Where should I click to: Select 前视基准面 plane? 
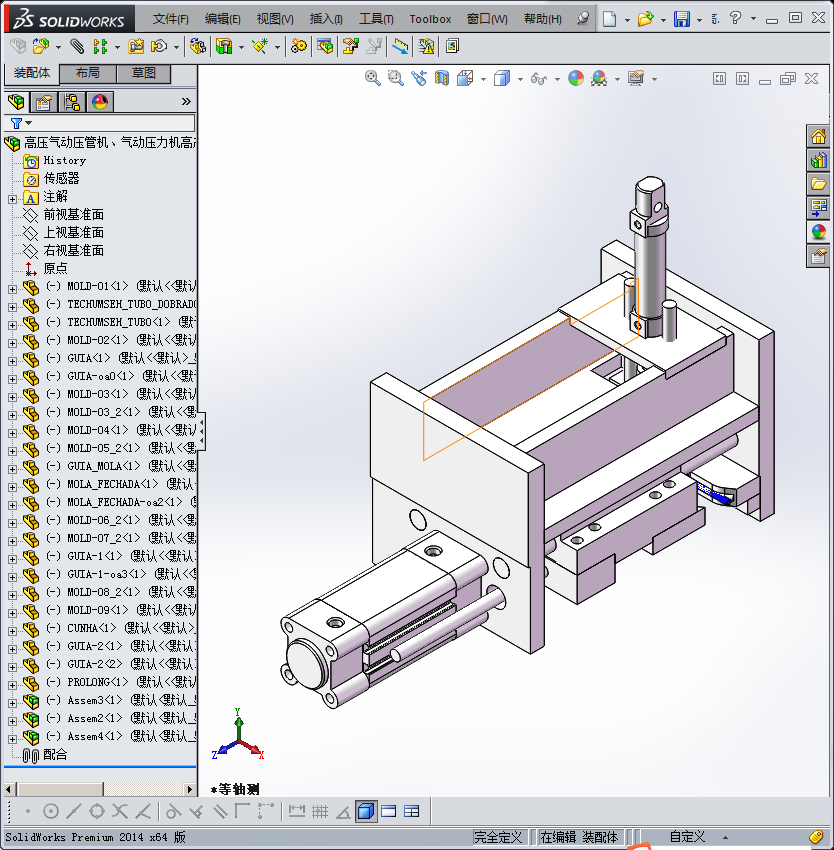click(x=73, y=215)
